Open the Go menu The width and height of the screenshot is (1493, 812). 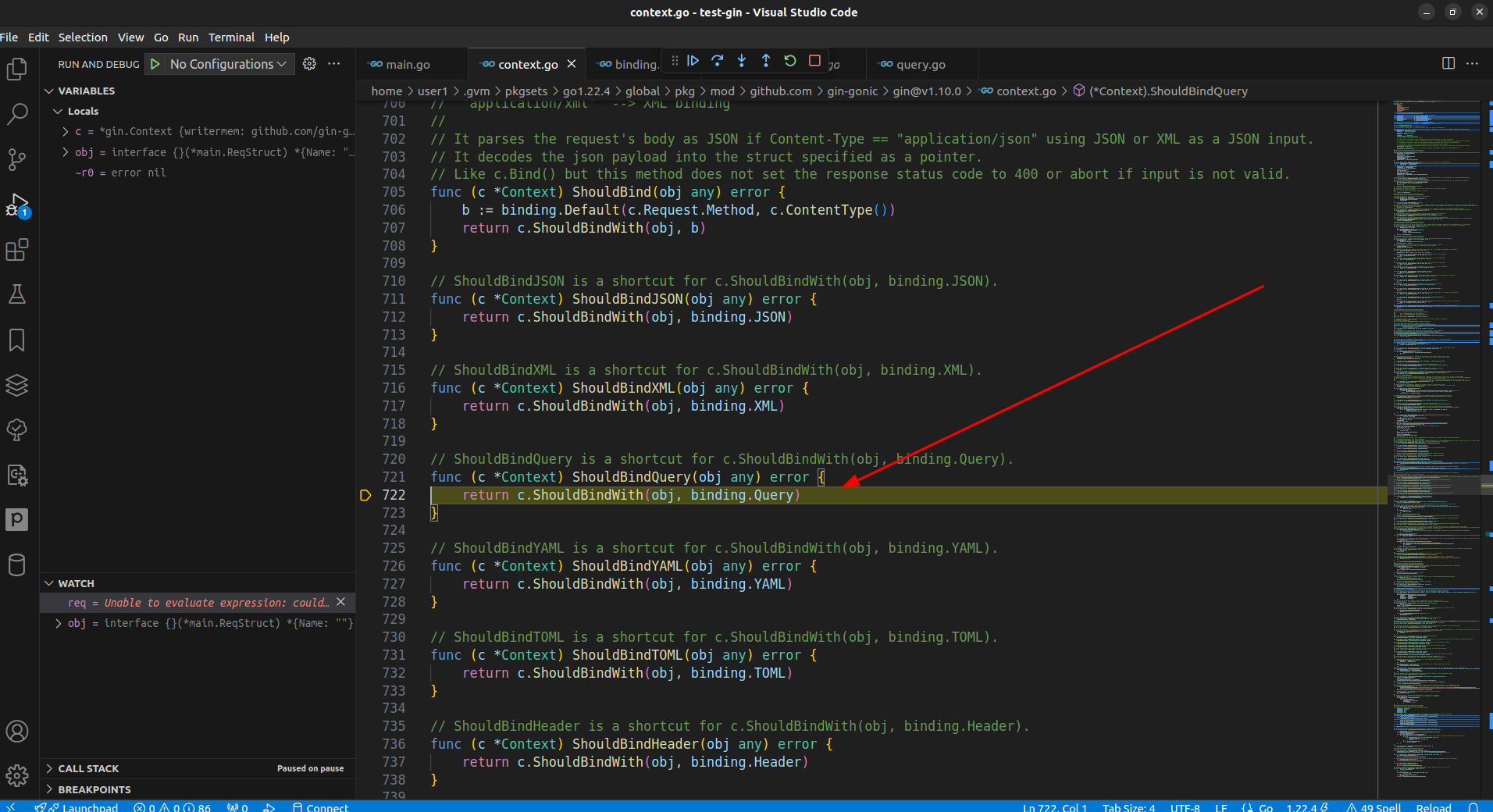(x=161, y=37)
